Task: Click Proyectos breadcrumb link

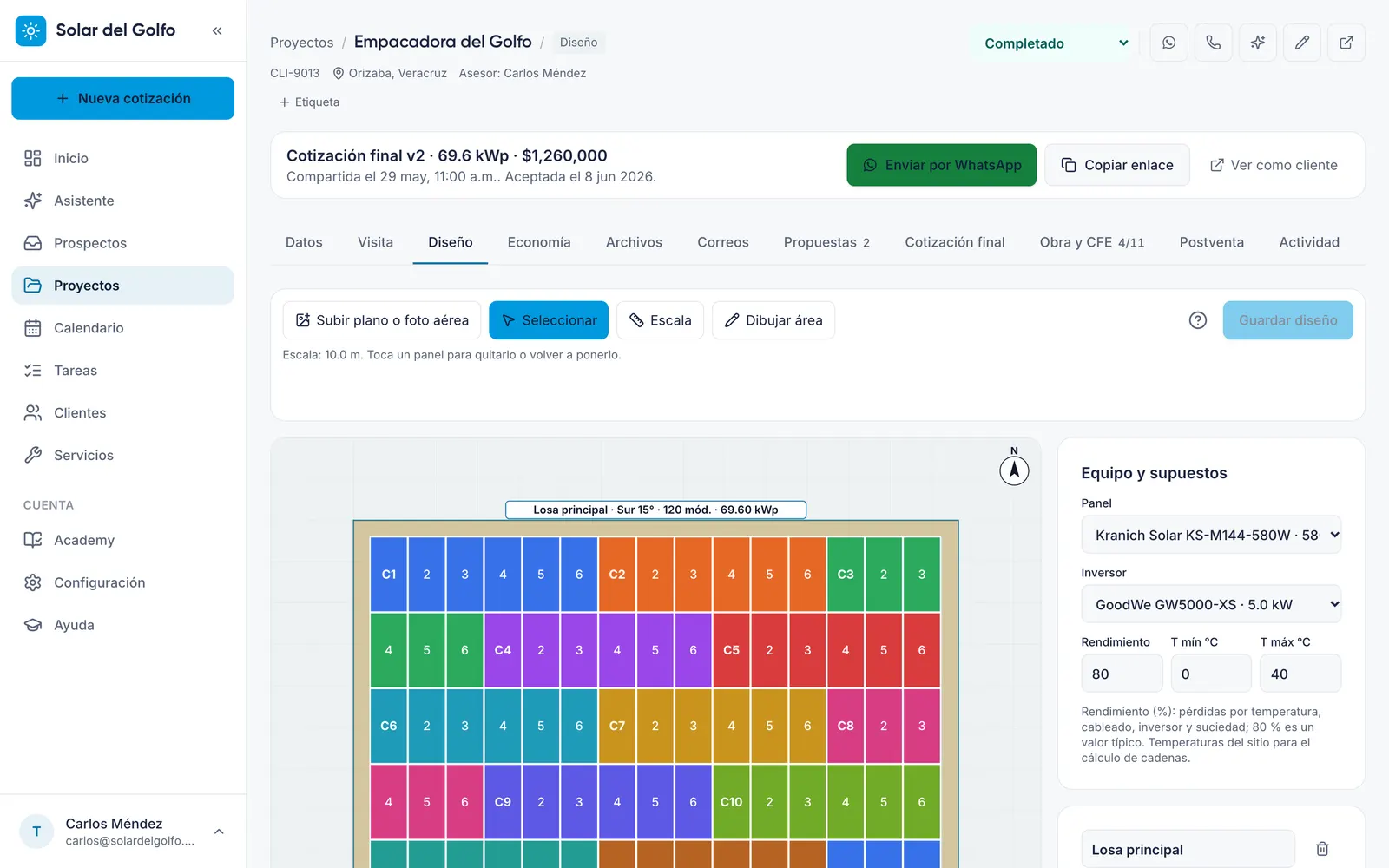Action: click(301, 43)
